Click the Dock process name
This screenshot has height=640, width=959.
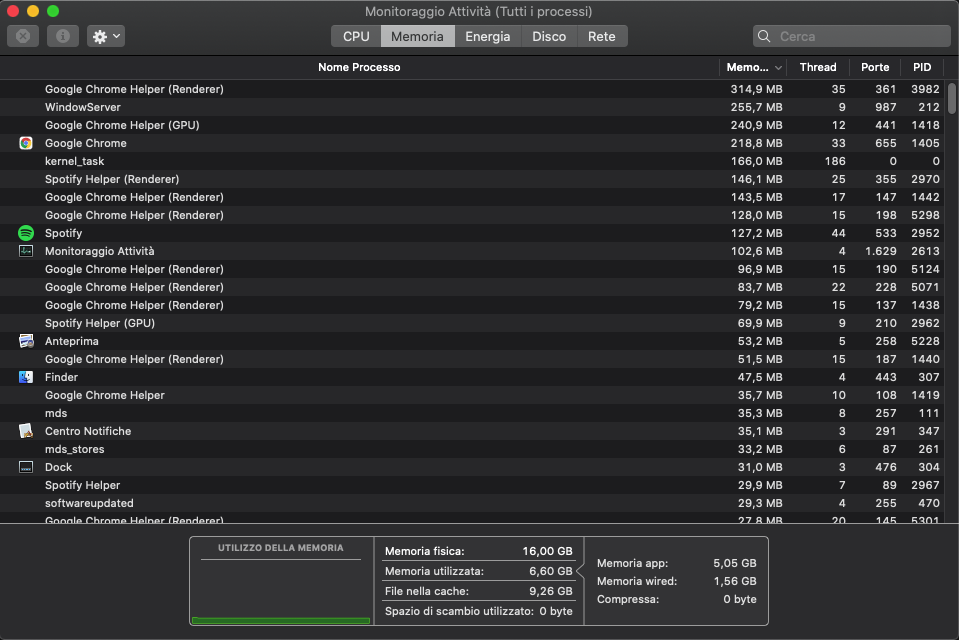coord(59,467)
